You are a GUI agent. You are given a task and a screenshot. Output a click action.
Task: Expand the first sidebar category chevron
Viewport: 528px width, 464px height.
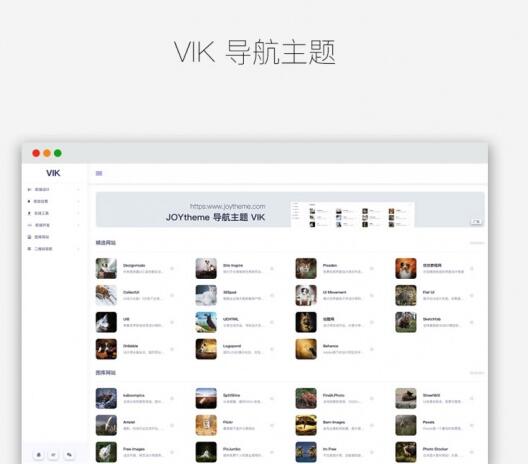(x=78, y=190)
